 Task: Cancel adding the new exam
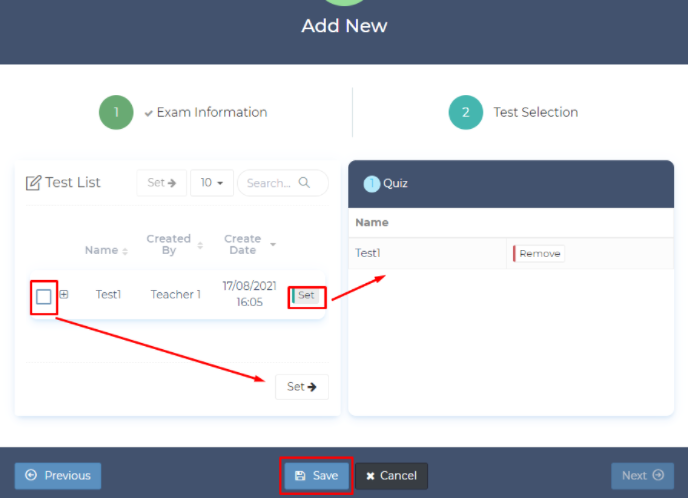click(391, 476)
